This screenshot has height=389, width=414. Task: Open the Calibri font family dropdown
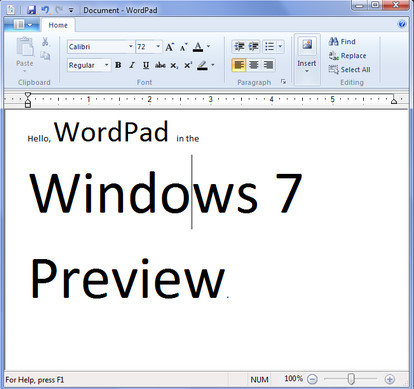pos(131,47)
